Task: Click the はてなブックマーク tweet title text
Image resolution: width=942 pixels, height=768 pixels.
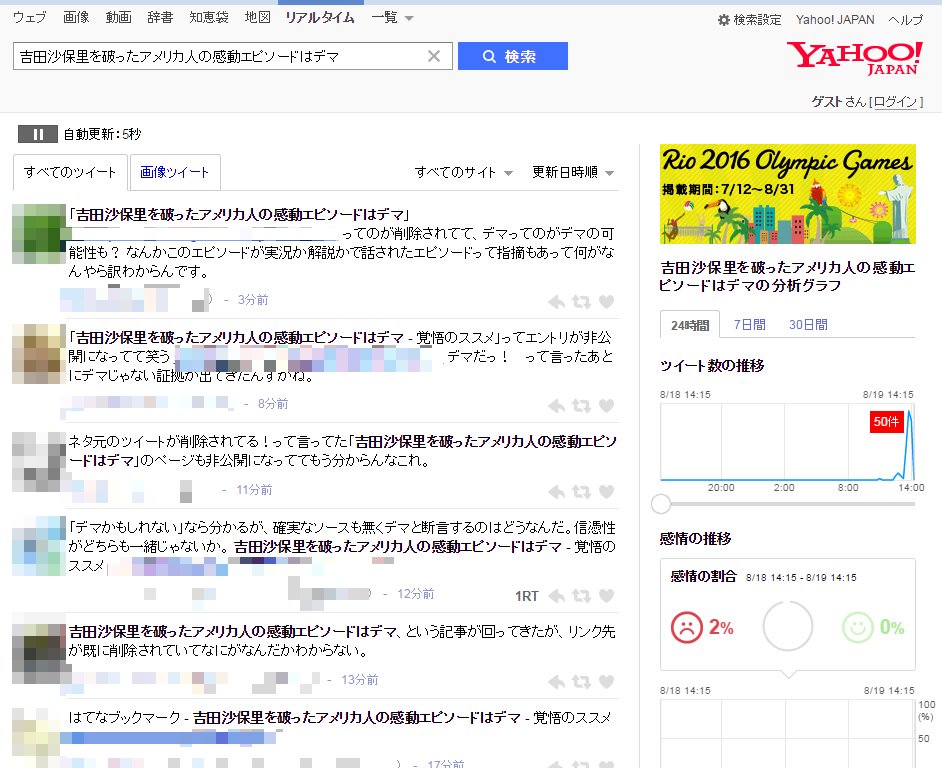Action: pyautogui.click(x=339, y=718)
